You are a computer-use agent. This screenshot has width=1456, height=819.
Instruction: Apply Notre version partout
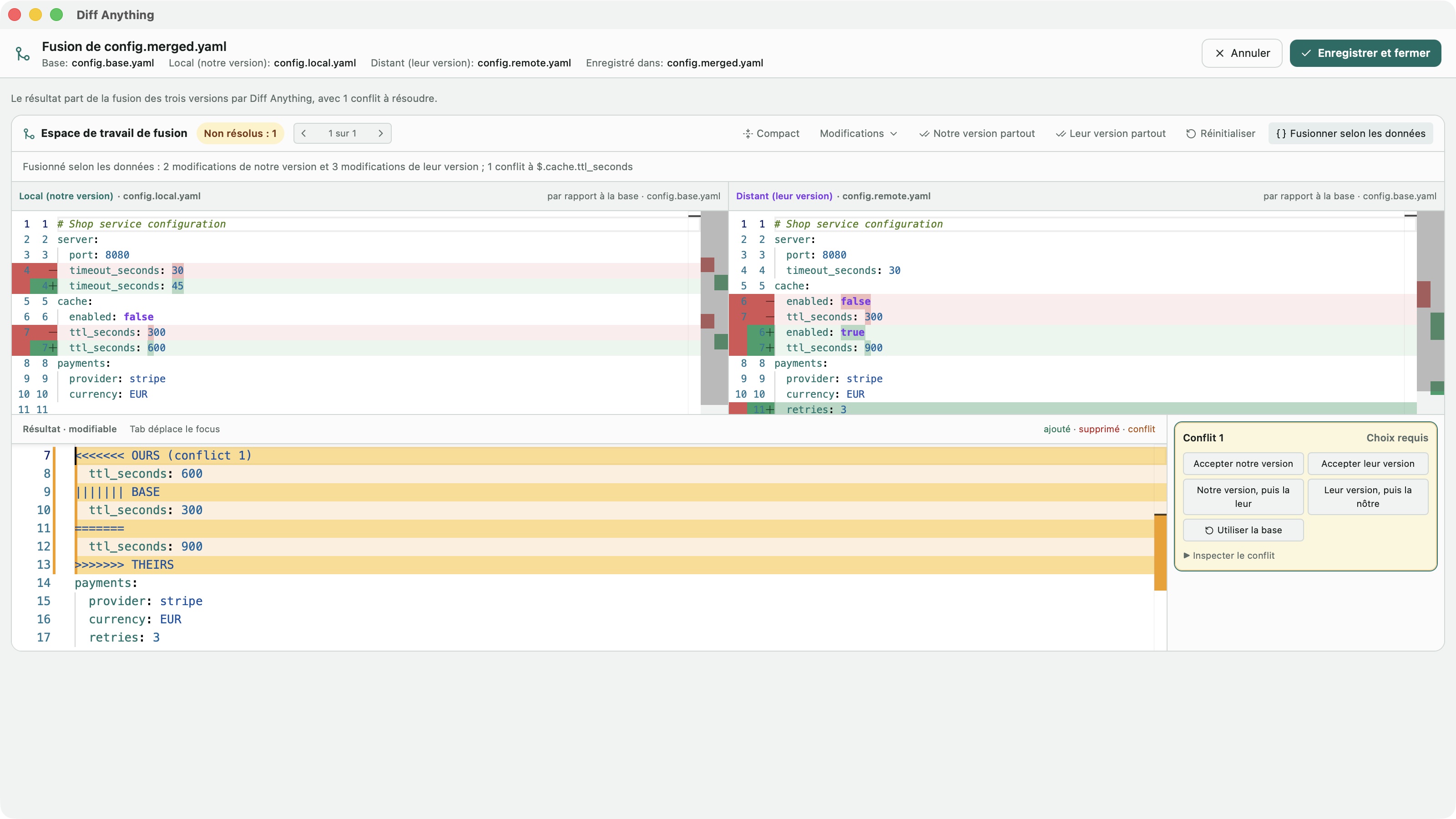[x=977, y=133]
